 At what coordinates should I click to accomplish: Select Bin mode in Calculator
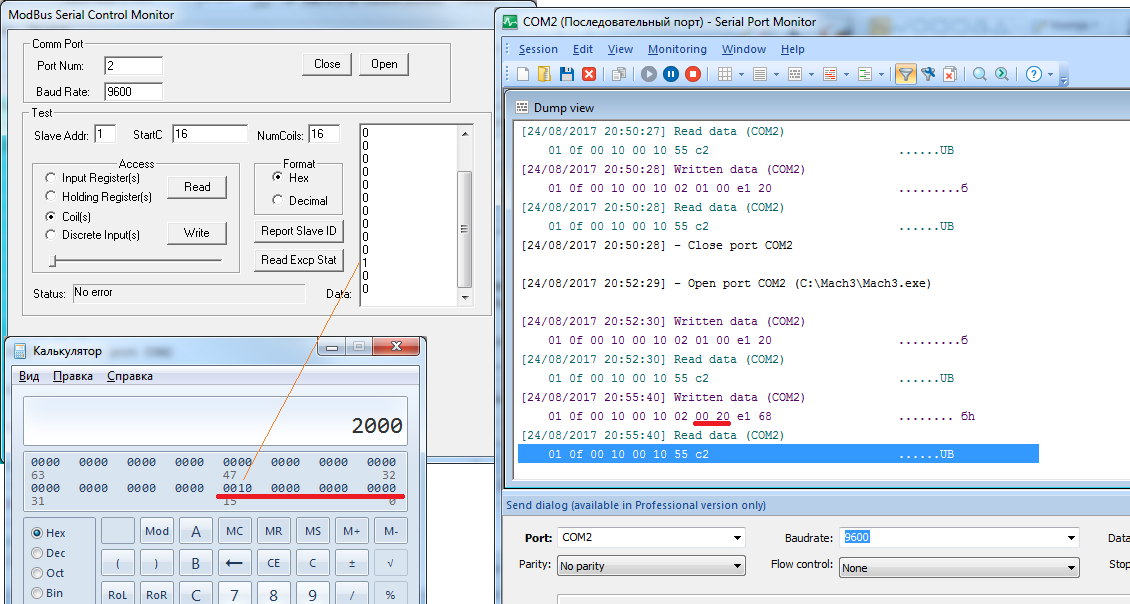coord(37,593)
